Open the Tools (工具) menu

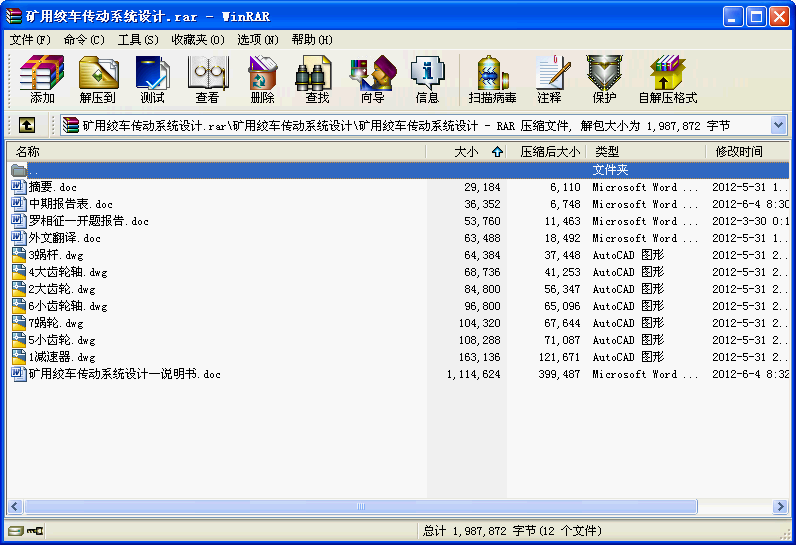click(x=138, y=39)
